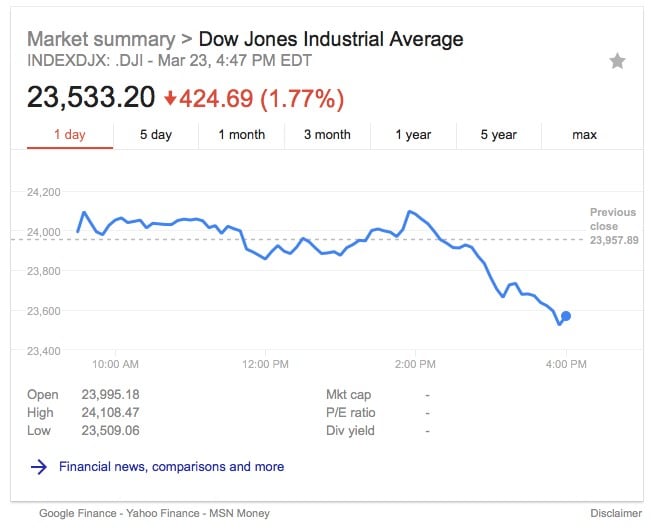Click the Disclaimer link
653x529 pixels.
[616, 514]
